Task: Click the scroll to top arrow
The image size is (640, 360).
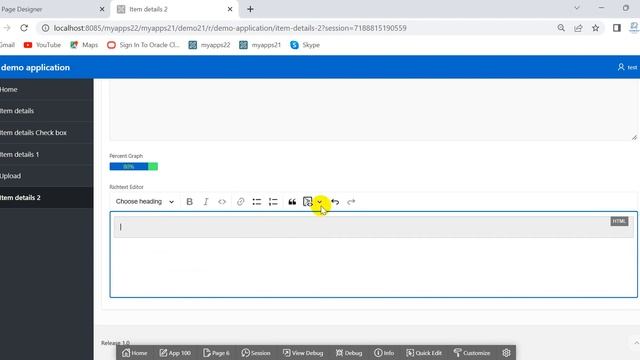Action: pos(636,342)
